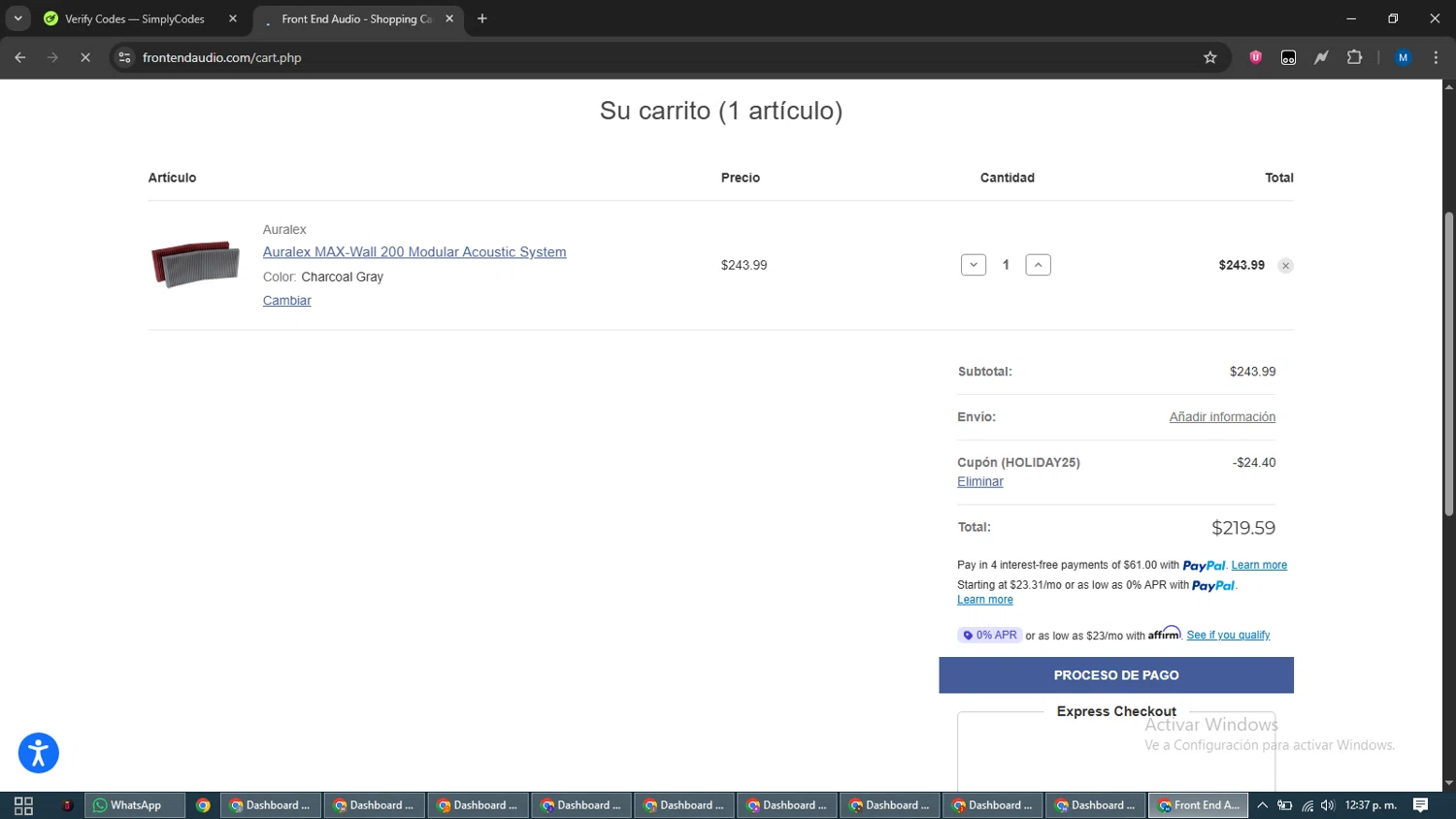The height and width of the screenshot is (819, 1456).
Task: Open the accessibility widget icon
Action: 39,753
